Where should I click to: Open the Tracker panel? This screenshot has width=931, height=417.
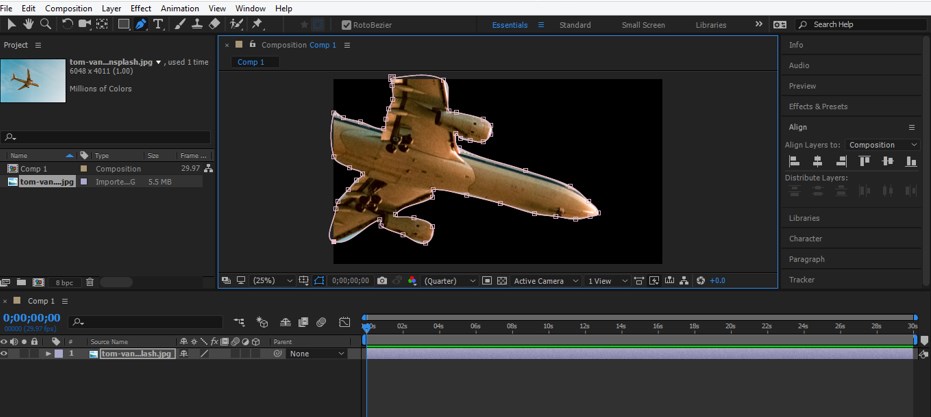[x=802, y=280]
